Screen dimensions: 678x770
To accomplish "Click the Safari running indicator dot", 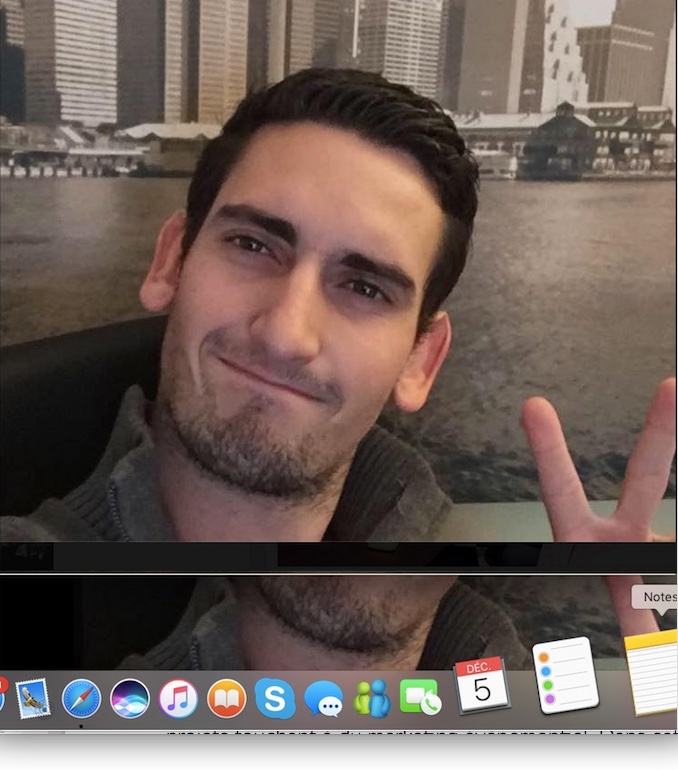I will tap(81, 725).
